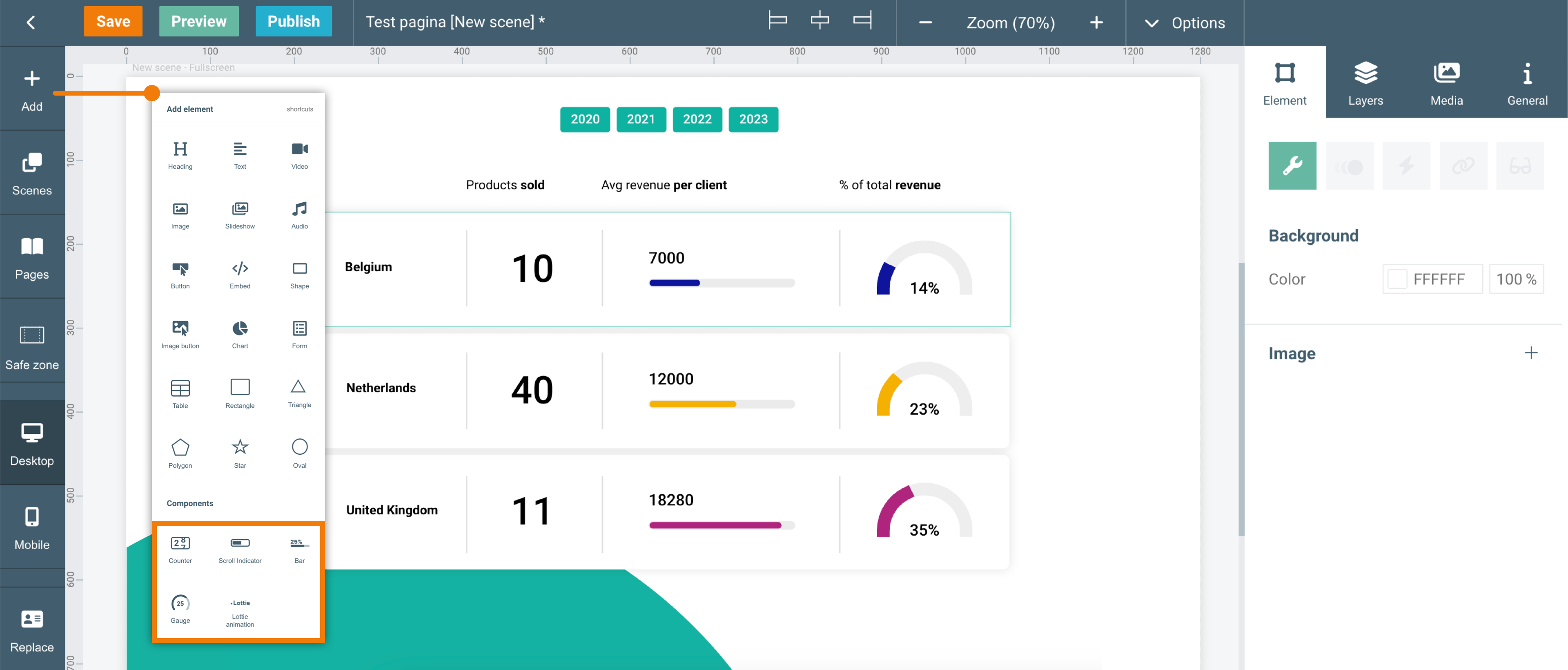Insert a Gauge component
The height and width of the screenshot is (670, 1568).
click(180, 609)
